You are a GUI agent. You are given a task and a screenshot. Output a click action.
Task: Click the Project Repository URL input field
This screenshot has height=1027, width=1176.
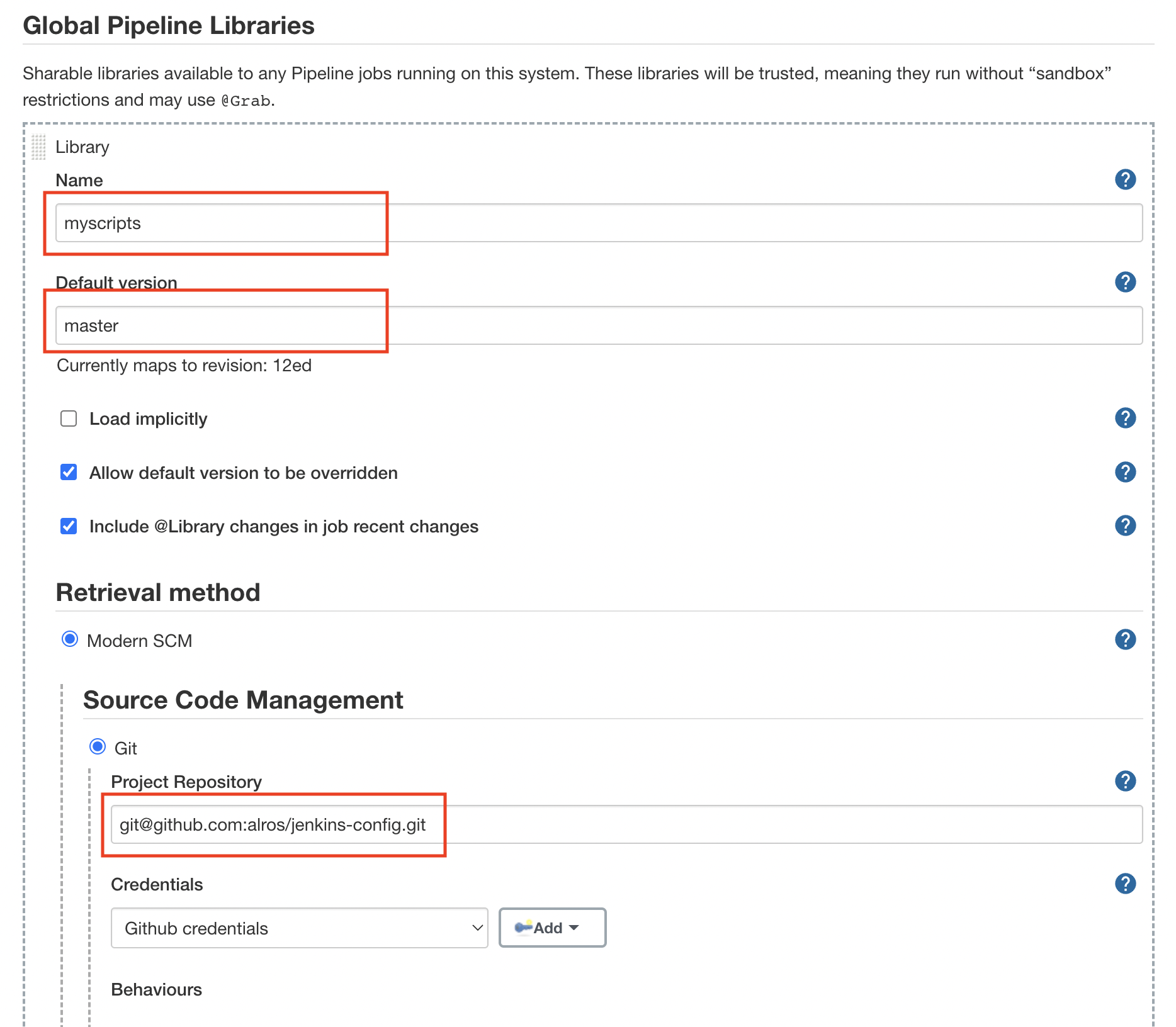tap(626, 824)
